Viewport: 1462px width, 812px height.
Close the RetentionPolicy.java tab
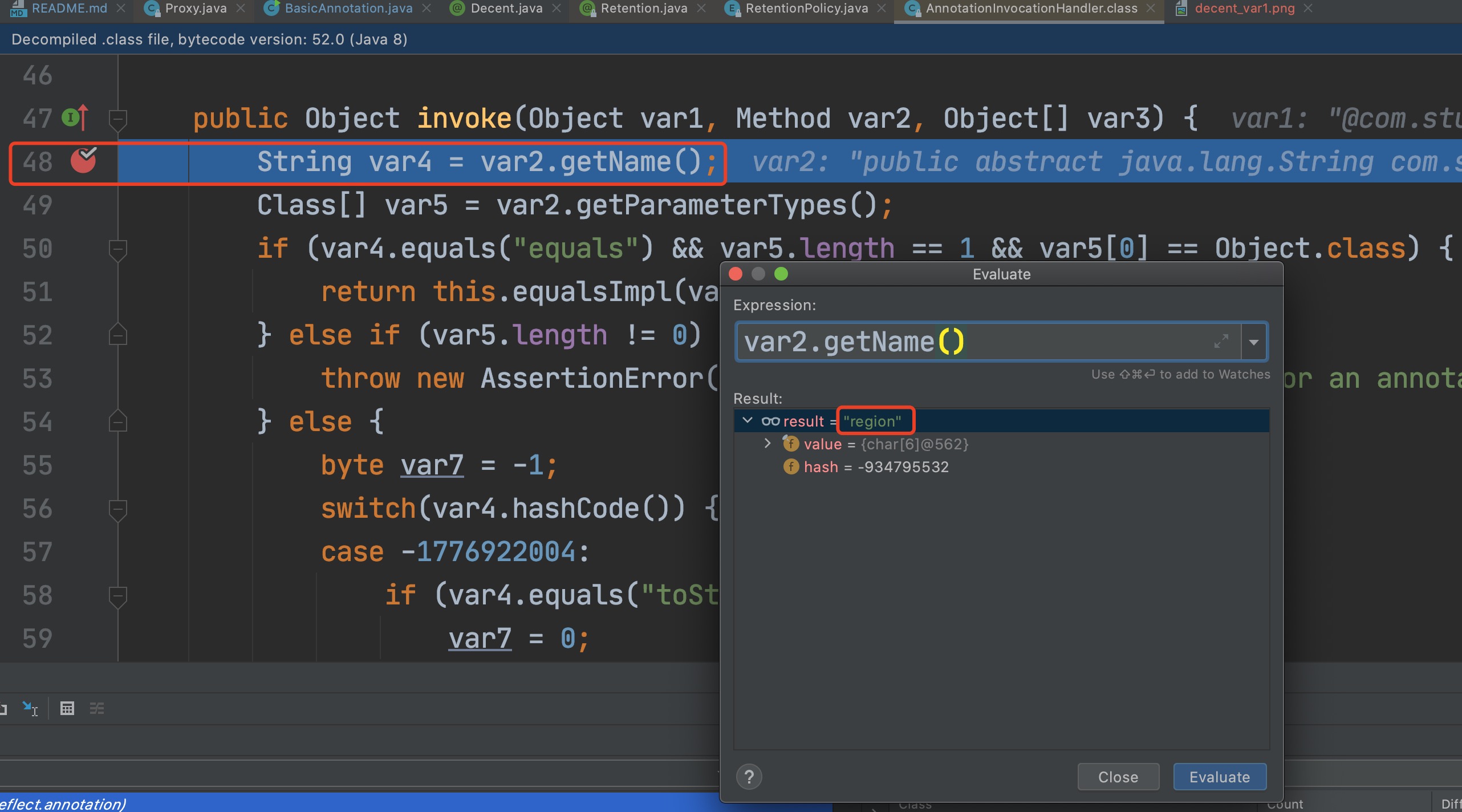click(882, 9)
